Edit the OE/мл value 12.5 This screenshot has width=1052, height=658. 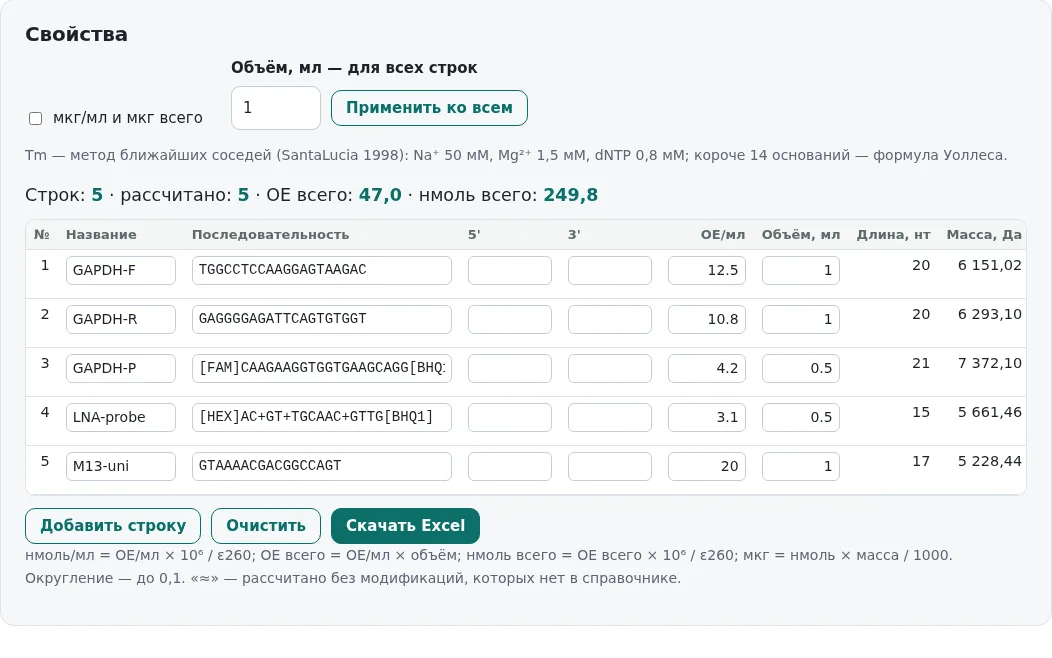706,270
